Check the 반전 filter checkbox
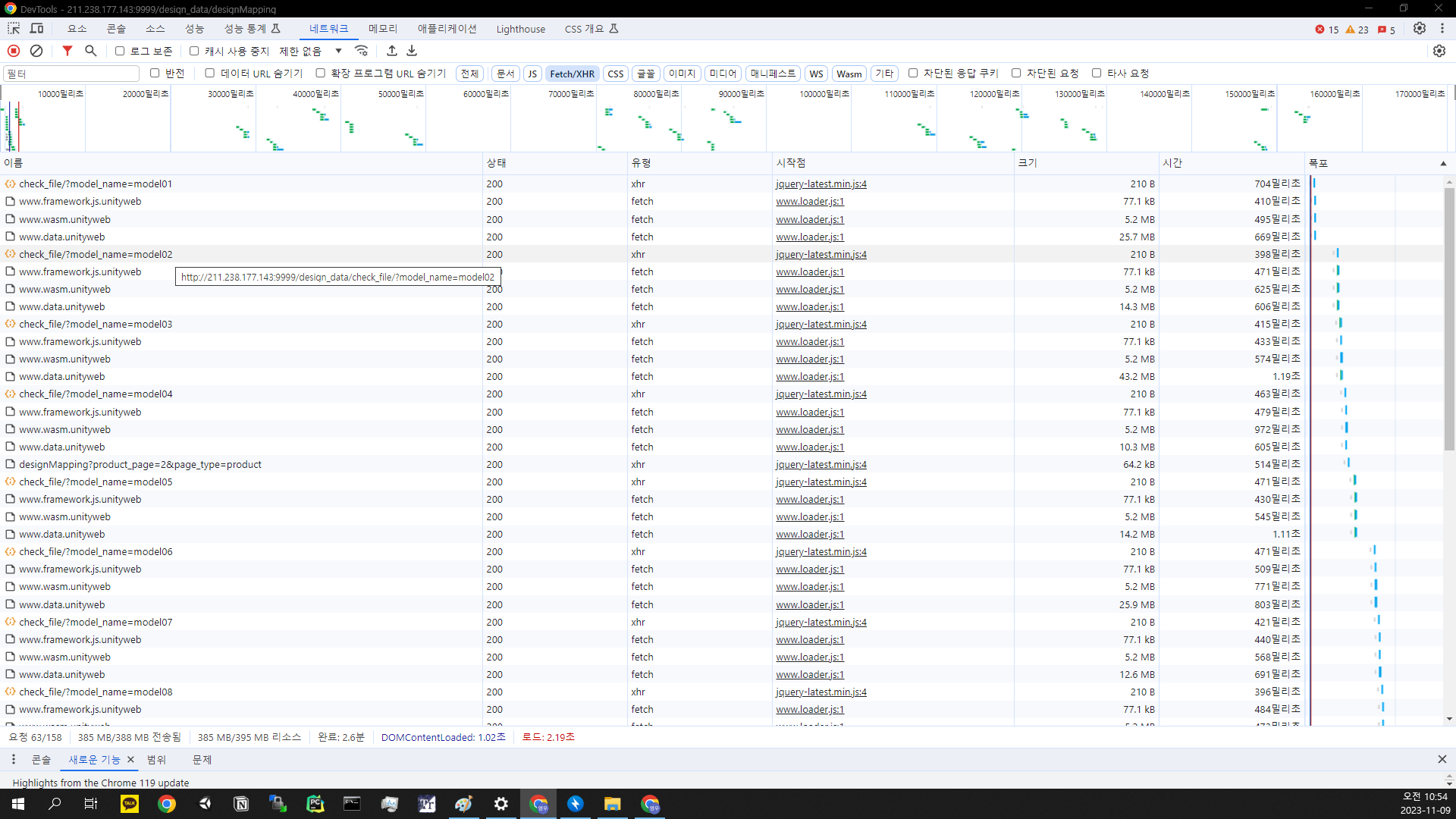Viewport: 1456px width, 819px height. [155, 73]
